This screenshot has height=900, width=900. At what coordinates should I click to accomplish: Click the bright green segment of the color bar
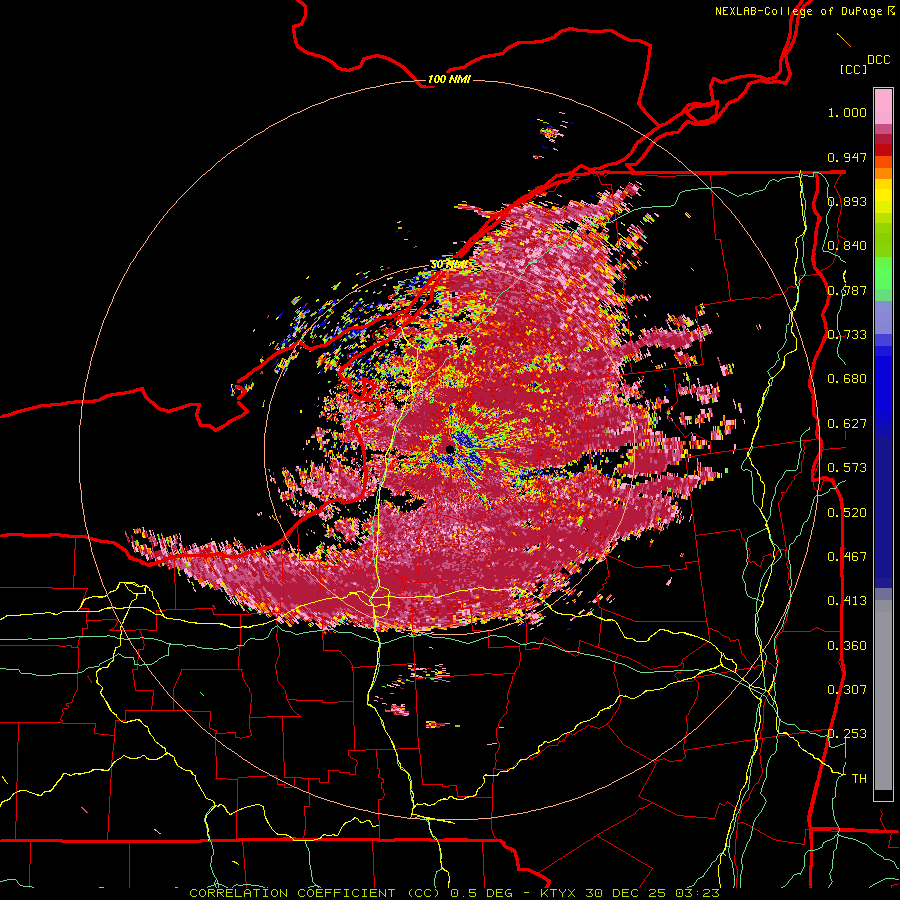tap(883, 272)
